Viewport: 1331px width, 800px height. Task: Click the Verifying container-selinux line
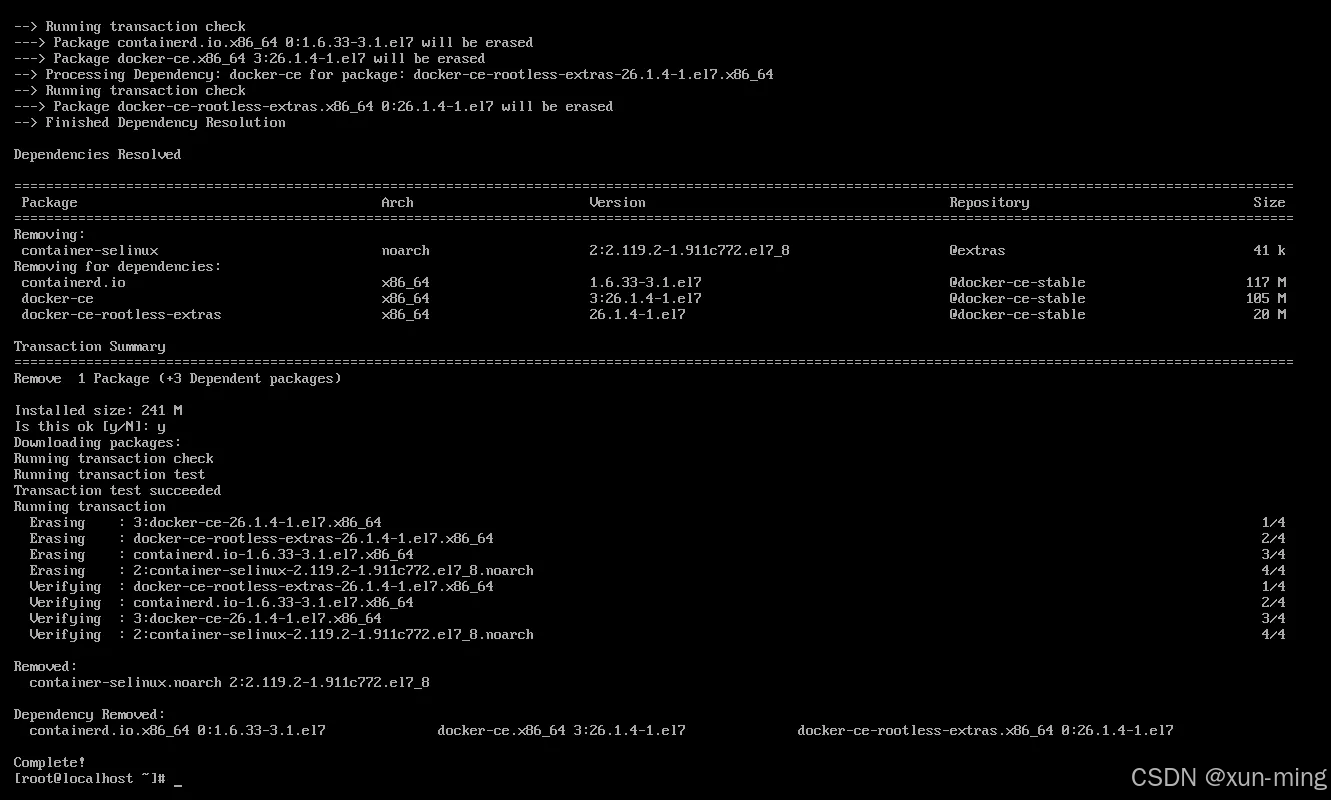pyautogui.click(x=281, y=634)
